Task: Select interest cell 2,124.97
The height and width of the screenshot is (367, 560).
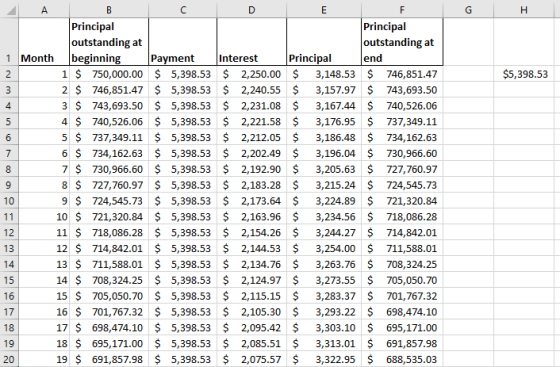Action: pos(251,280)
